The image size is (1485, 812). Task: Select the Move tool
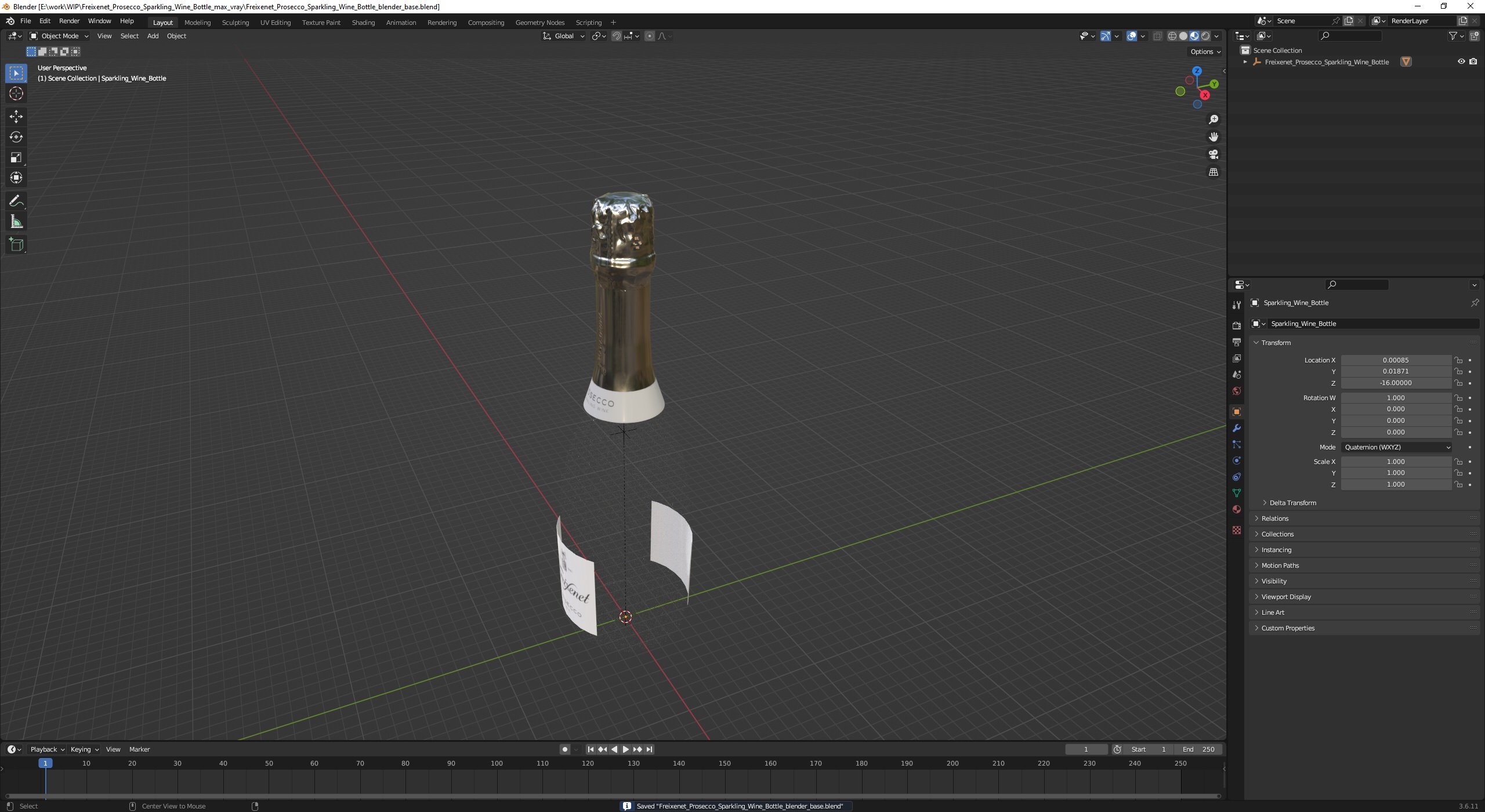[16, 117]
